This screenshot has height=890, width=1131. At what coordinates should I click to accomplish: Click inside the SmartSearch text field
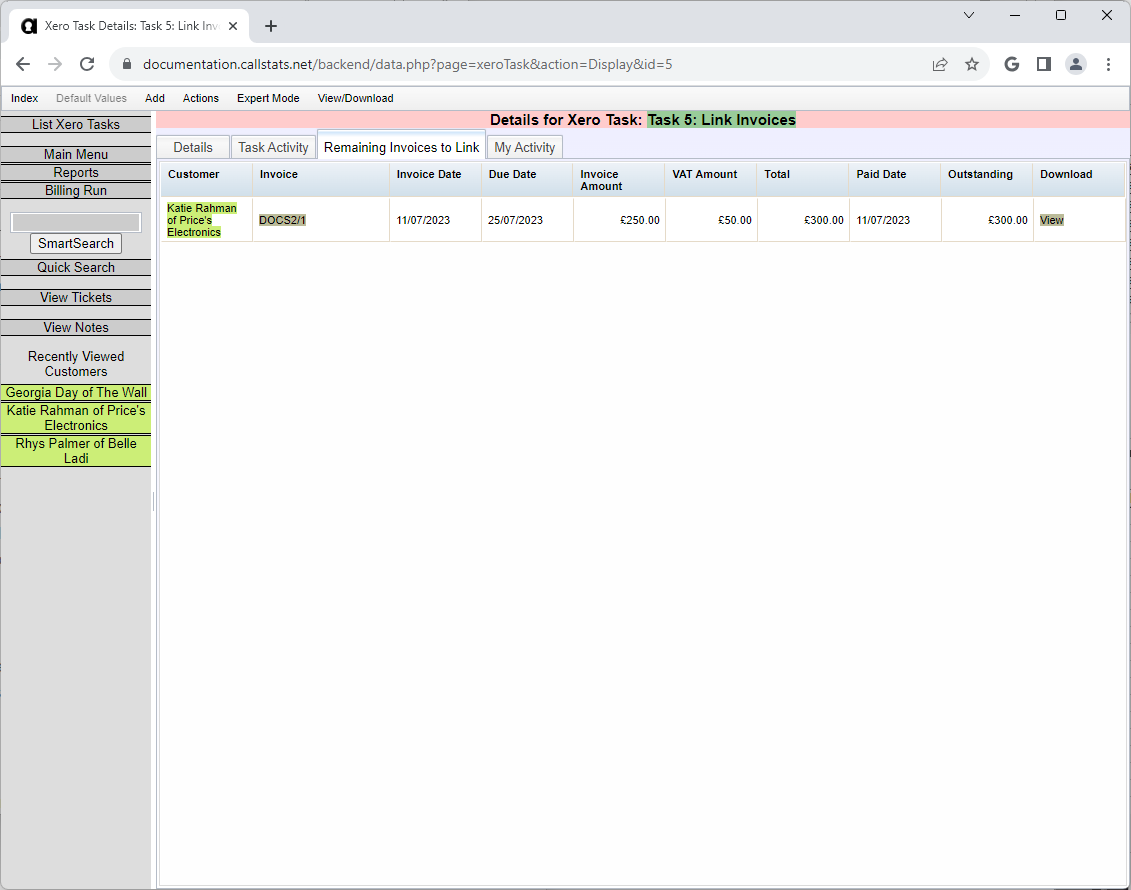click(75, 221)
